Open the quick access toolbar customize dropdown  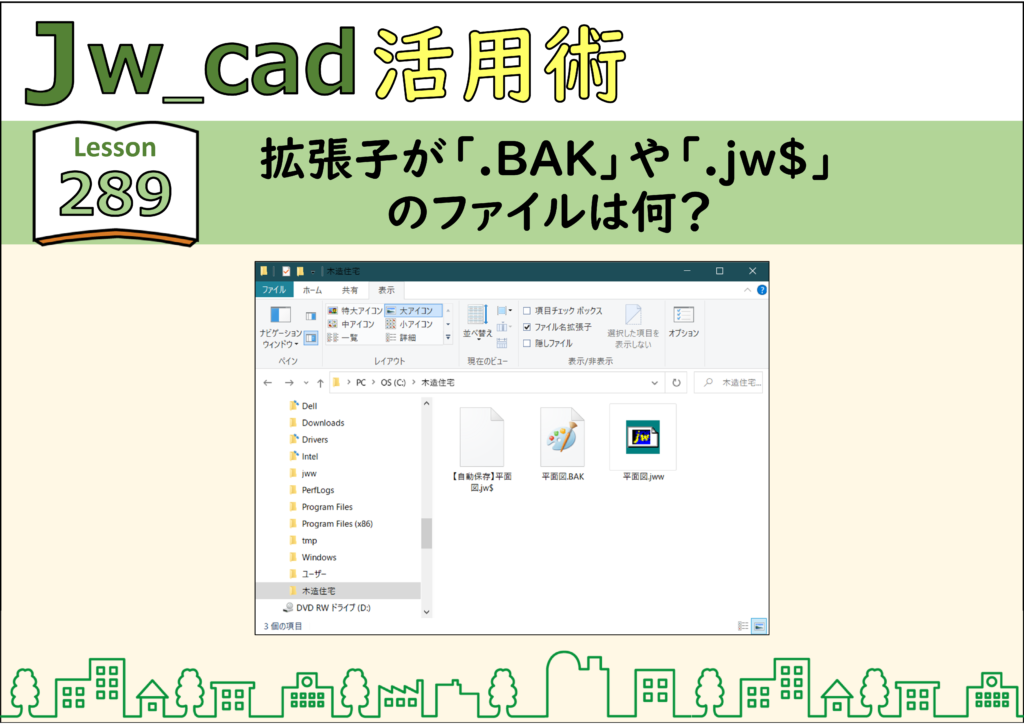(x=313, y=272)
